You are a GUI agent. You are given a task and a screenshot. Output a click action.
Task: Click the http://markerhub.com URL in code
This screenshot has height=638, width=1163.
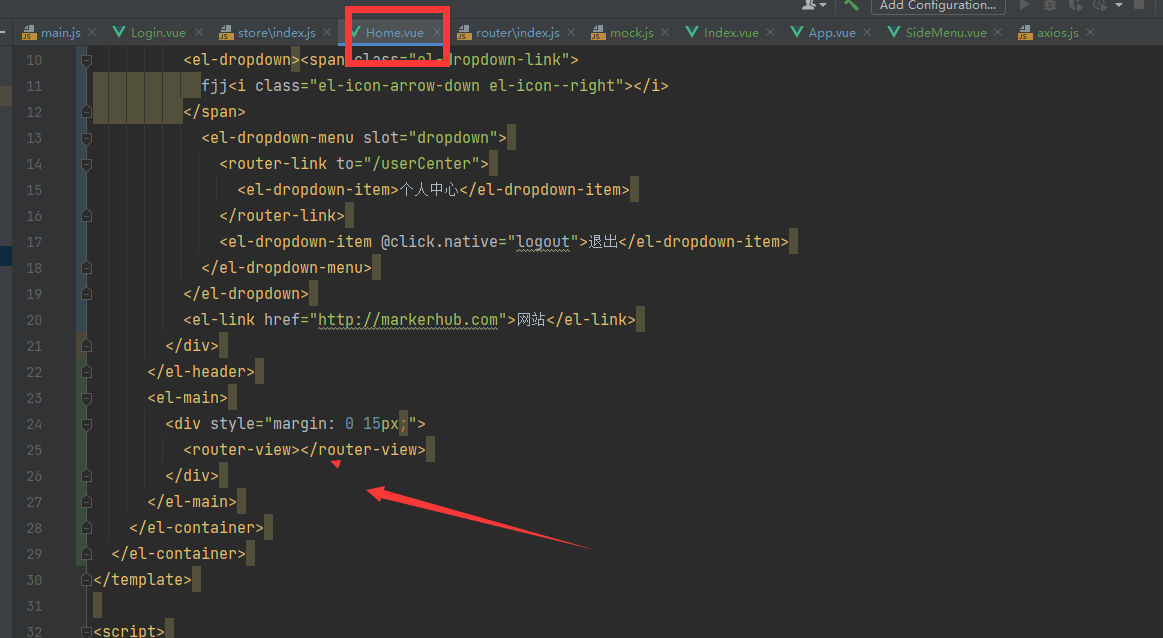408,320
